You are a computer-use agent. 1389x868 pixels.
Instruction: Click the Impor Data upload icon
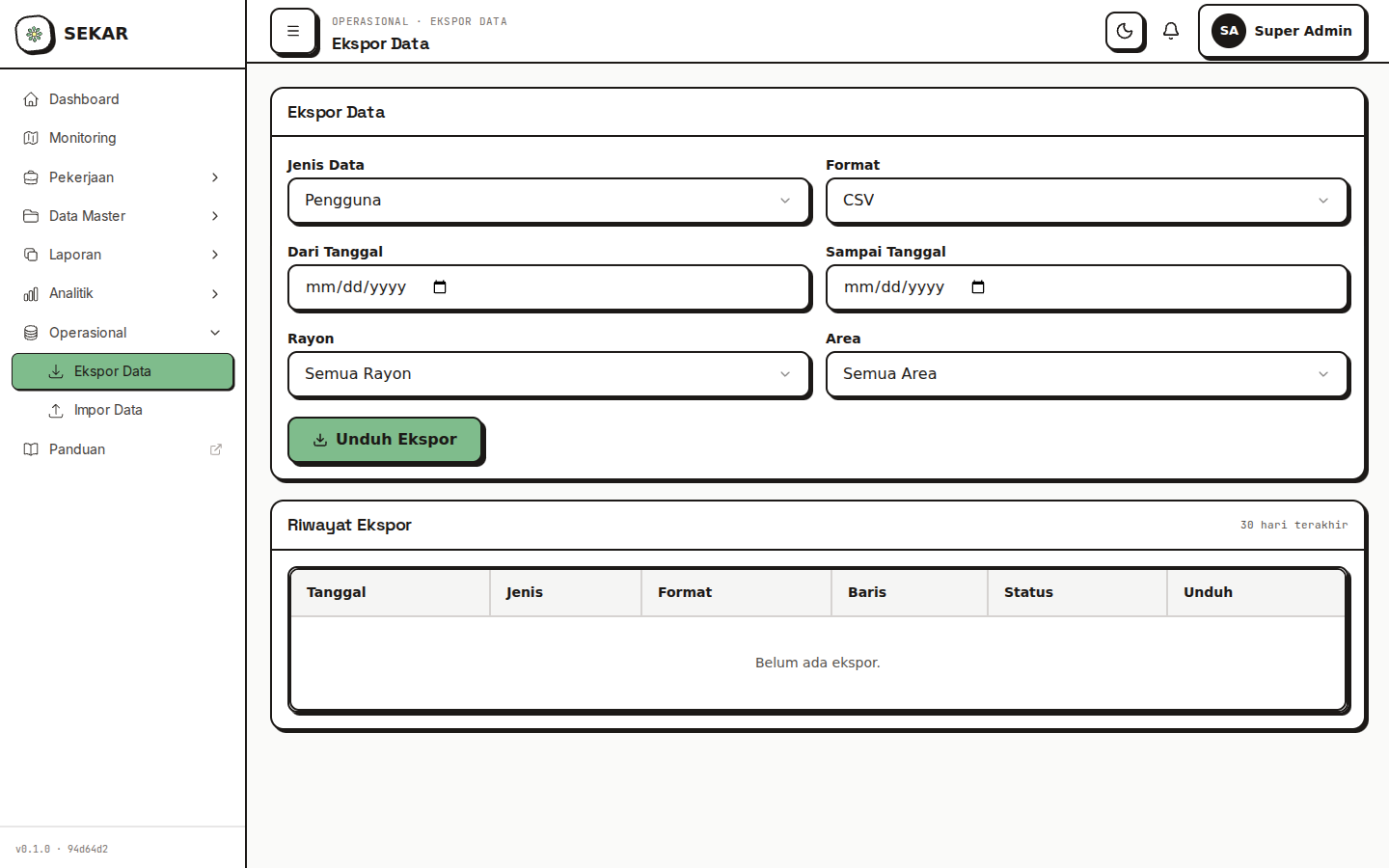pos(56,410)
